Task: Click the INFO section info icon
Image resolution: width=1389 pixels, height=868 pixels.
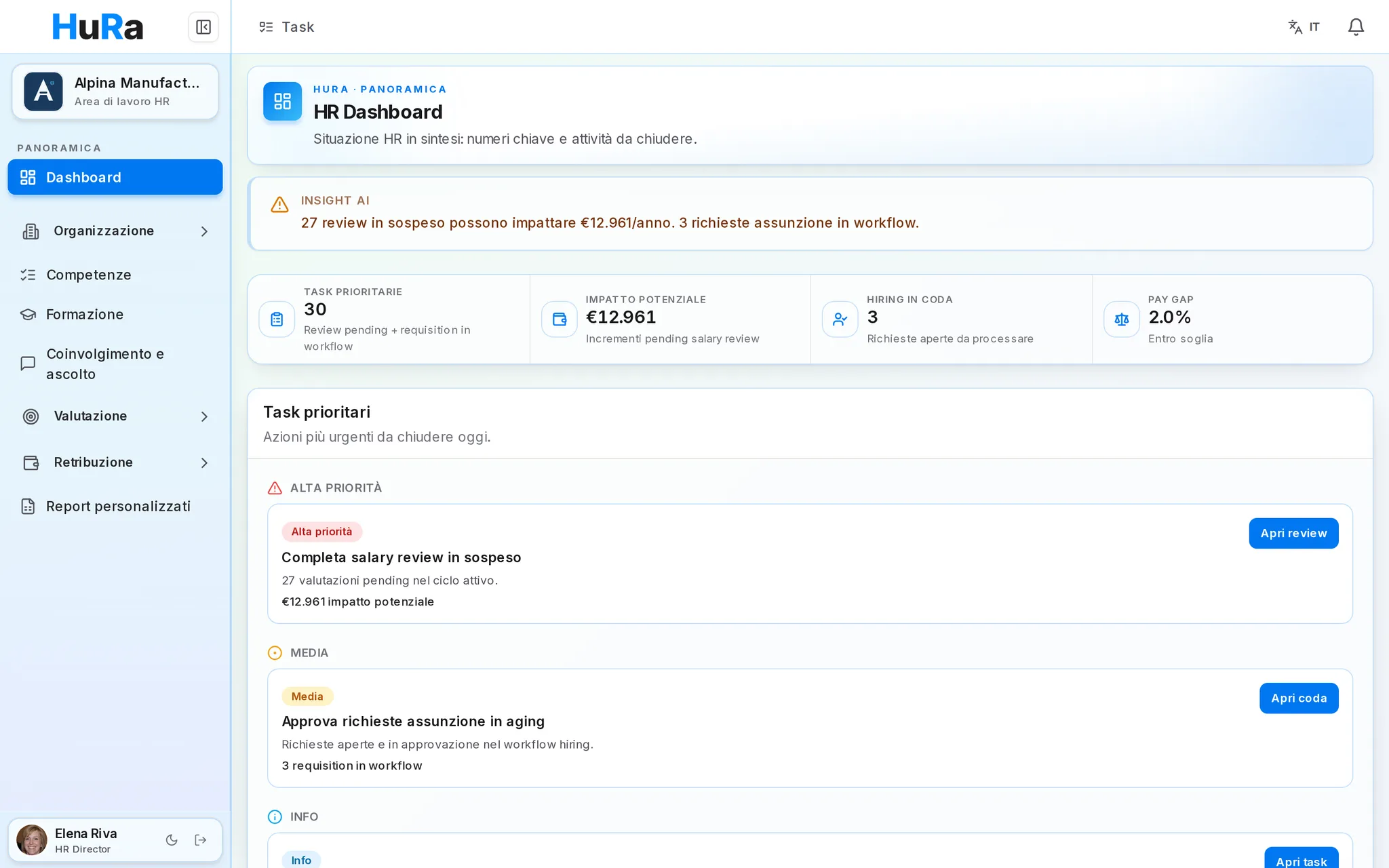Action: [x=275, y=817]
